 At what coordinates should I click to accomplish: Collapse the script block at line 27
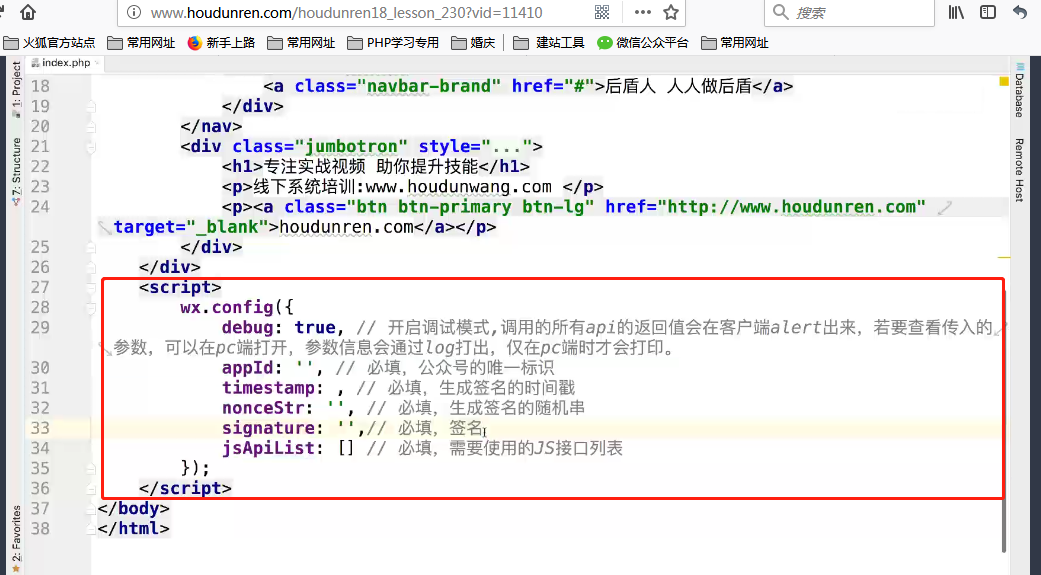[91, 288]
